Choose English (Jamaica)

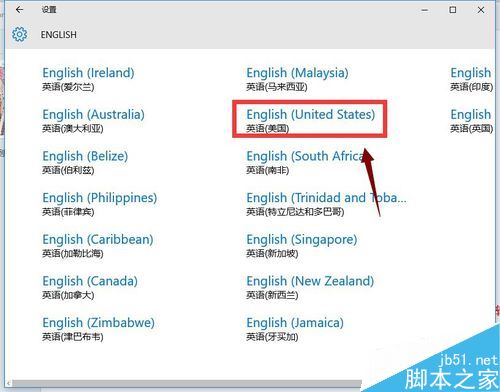(295, 329)
